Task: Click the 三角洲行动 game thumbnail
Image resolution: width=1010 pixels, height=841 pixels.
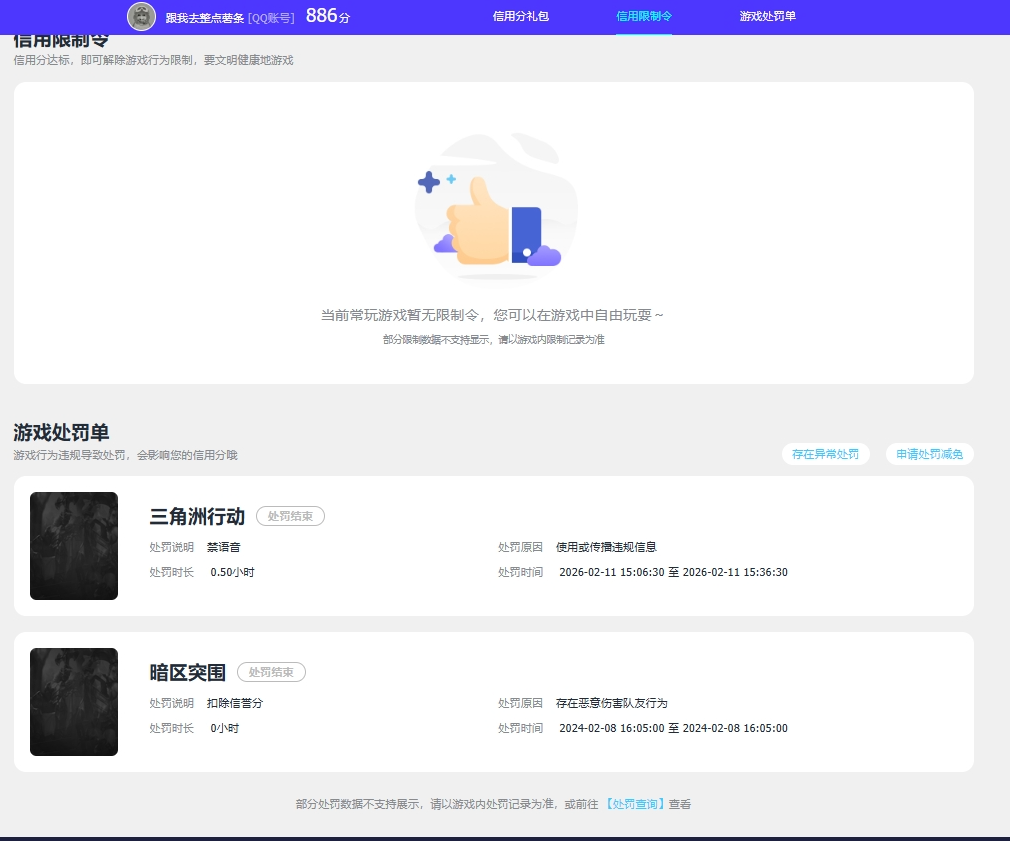Action: (x=74, y=545)
